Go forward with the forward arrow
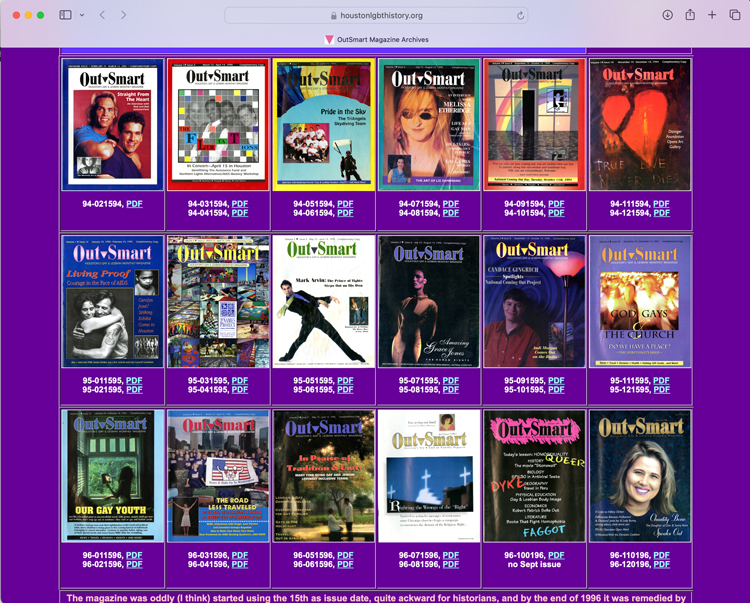This screenshot has width=750, height=603. (123, 15)
